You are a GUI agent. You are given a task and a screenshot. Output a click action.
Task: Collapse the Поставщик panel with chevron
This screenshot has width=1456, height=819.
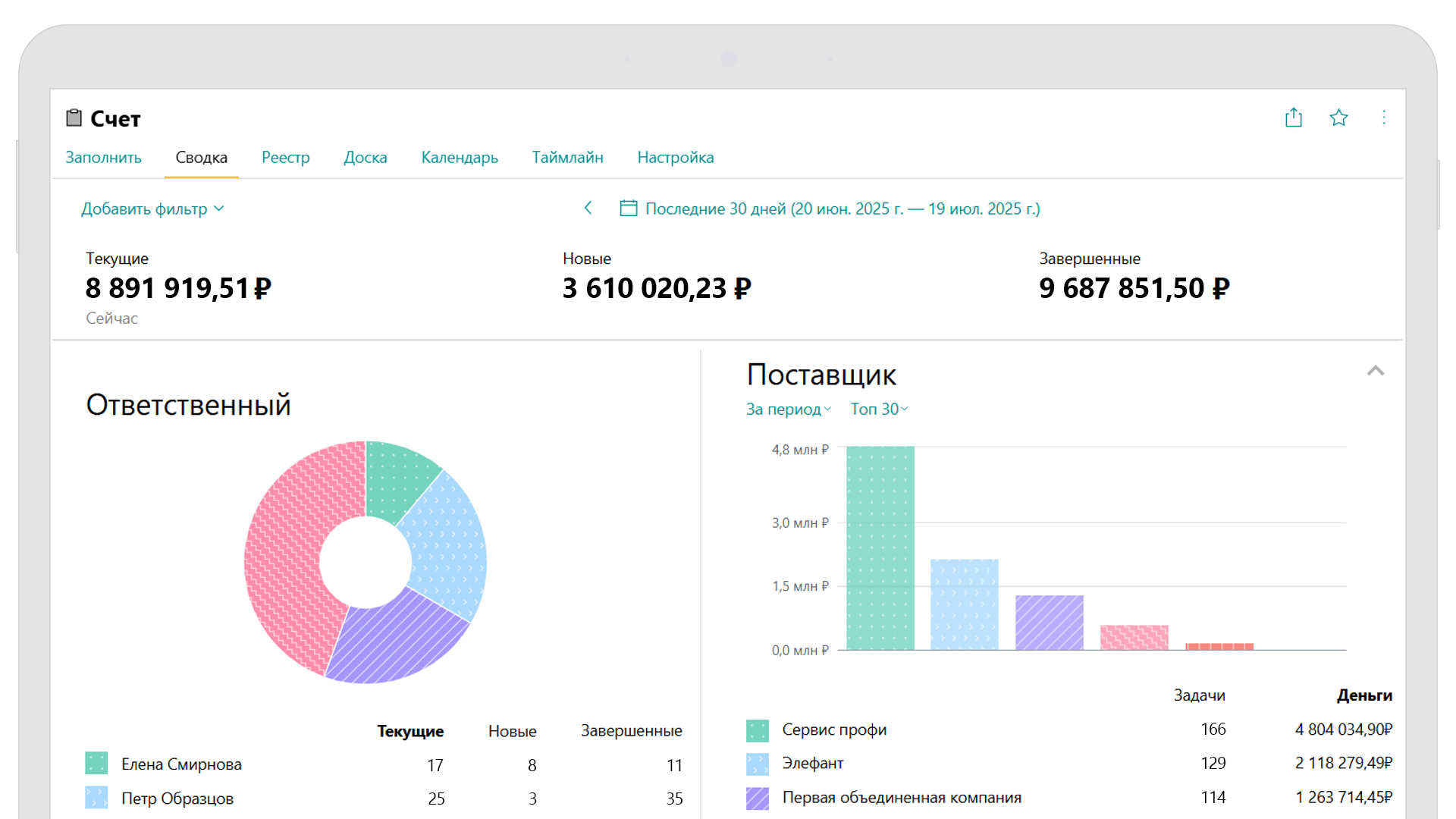1375,371
